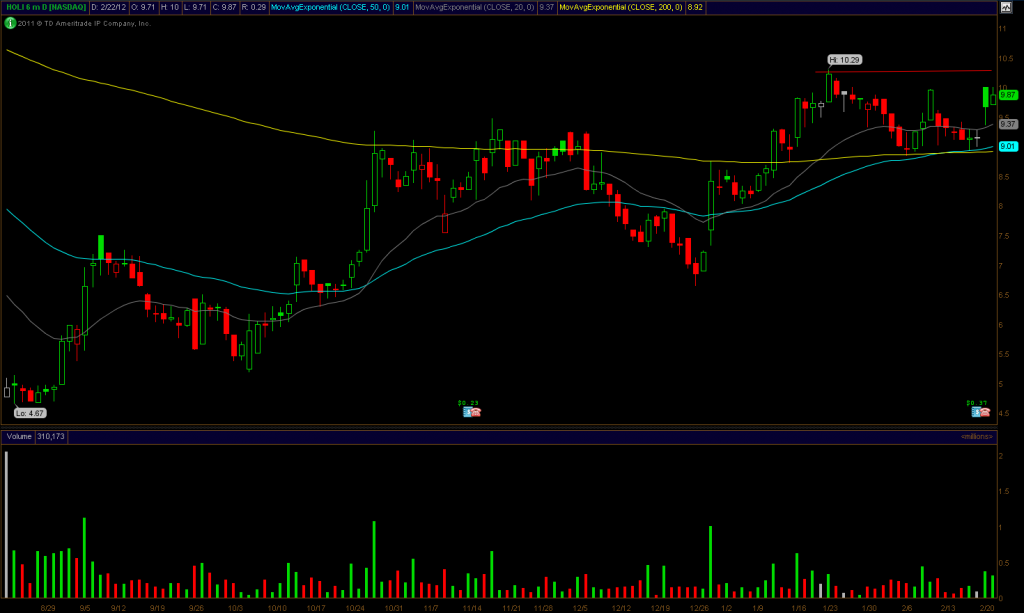The image size is (1024, 613).
Task: Click the L: 9.71 low value
Action: click(195, 7)
